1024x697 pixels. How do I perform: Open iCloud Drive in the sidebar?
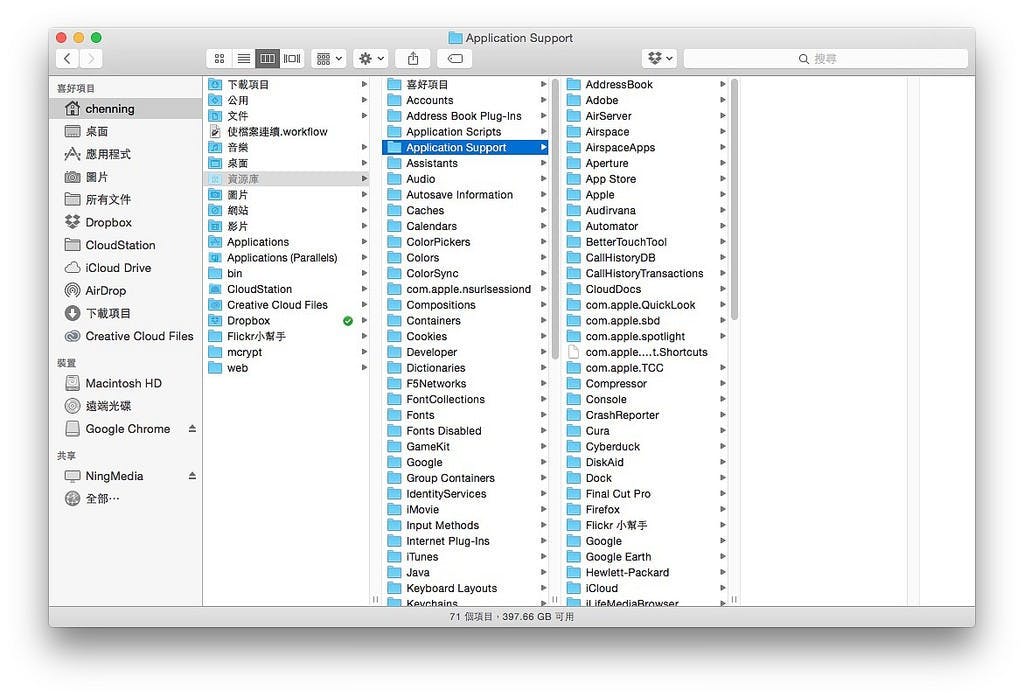(x=126, y=268)
